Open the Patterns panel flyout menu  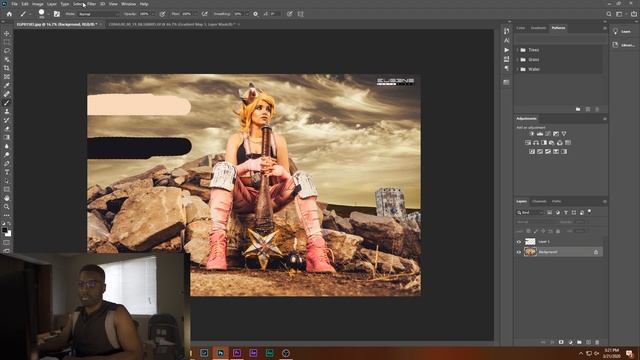[604, 28]
